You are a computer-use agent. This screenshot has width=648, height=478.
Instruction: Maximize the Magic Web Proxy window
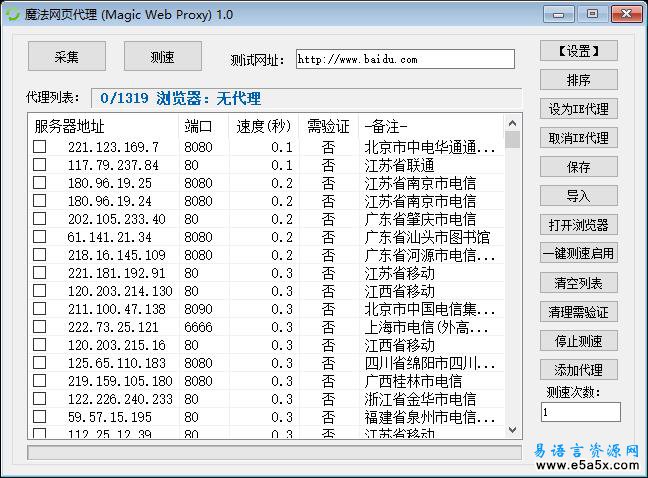pos(592,14)
